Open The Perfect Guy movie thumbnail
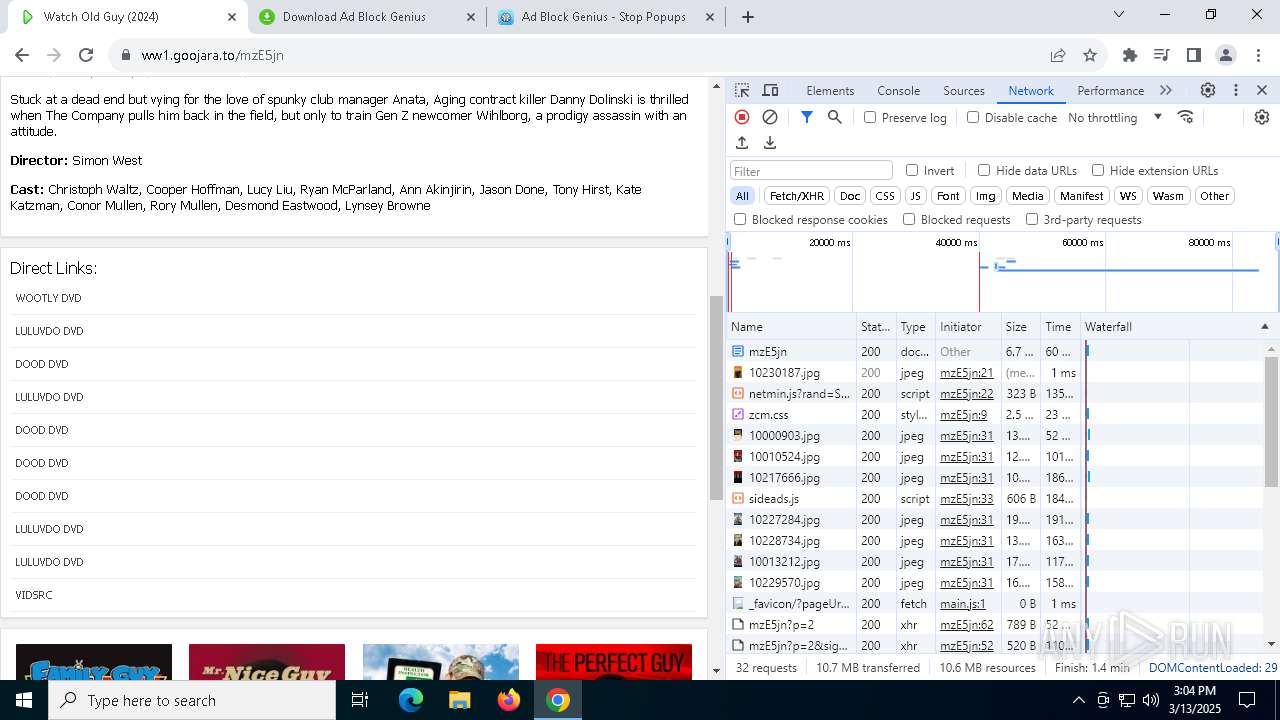1280x720 pixels. (x=614, y=662)
